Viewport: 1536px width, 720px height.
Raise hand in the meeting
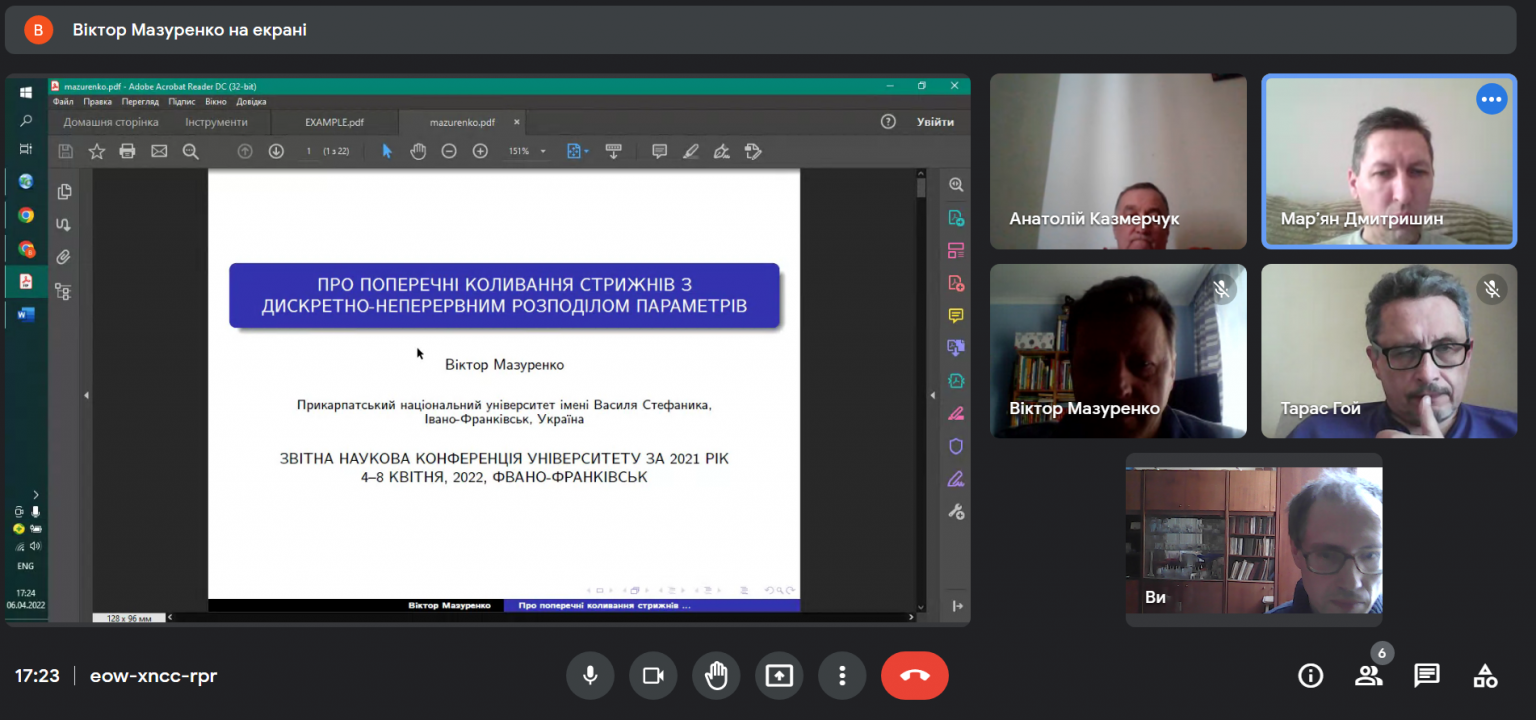pyautogui.click(x=716, y=676)
